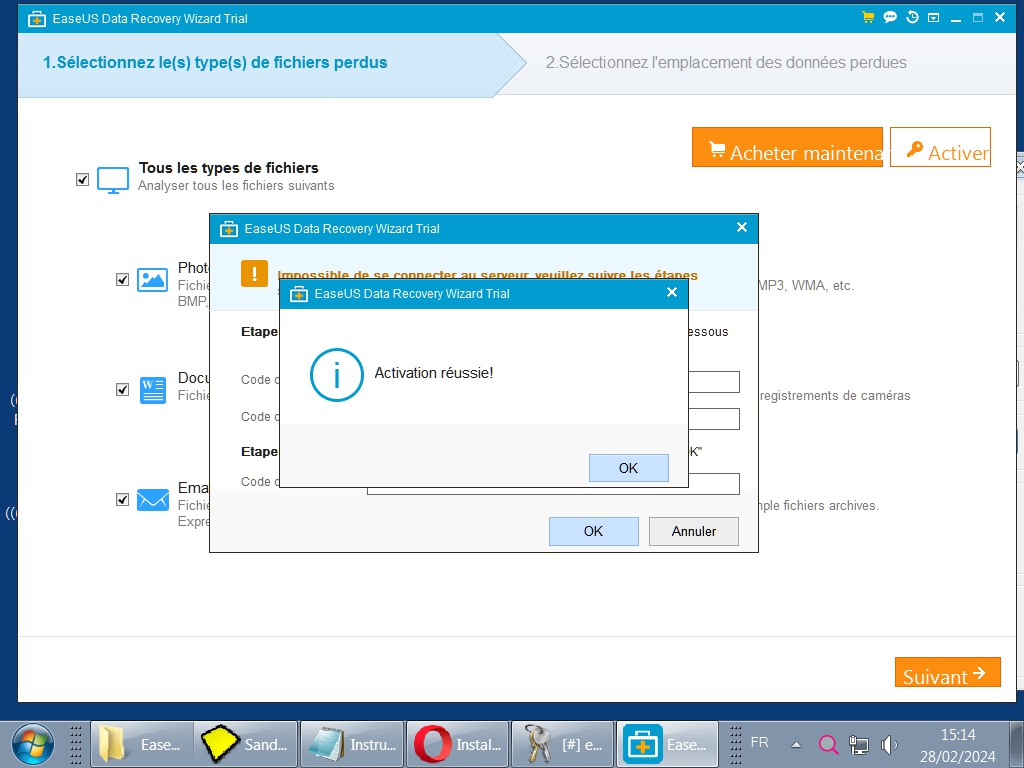
Task: Uncheck the Email file type checkbox
Action: (x=122, y=500)
